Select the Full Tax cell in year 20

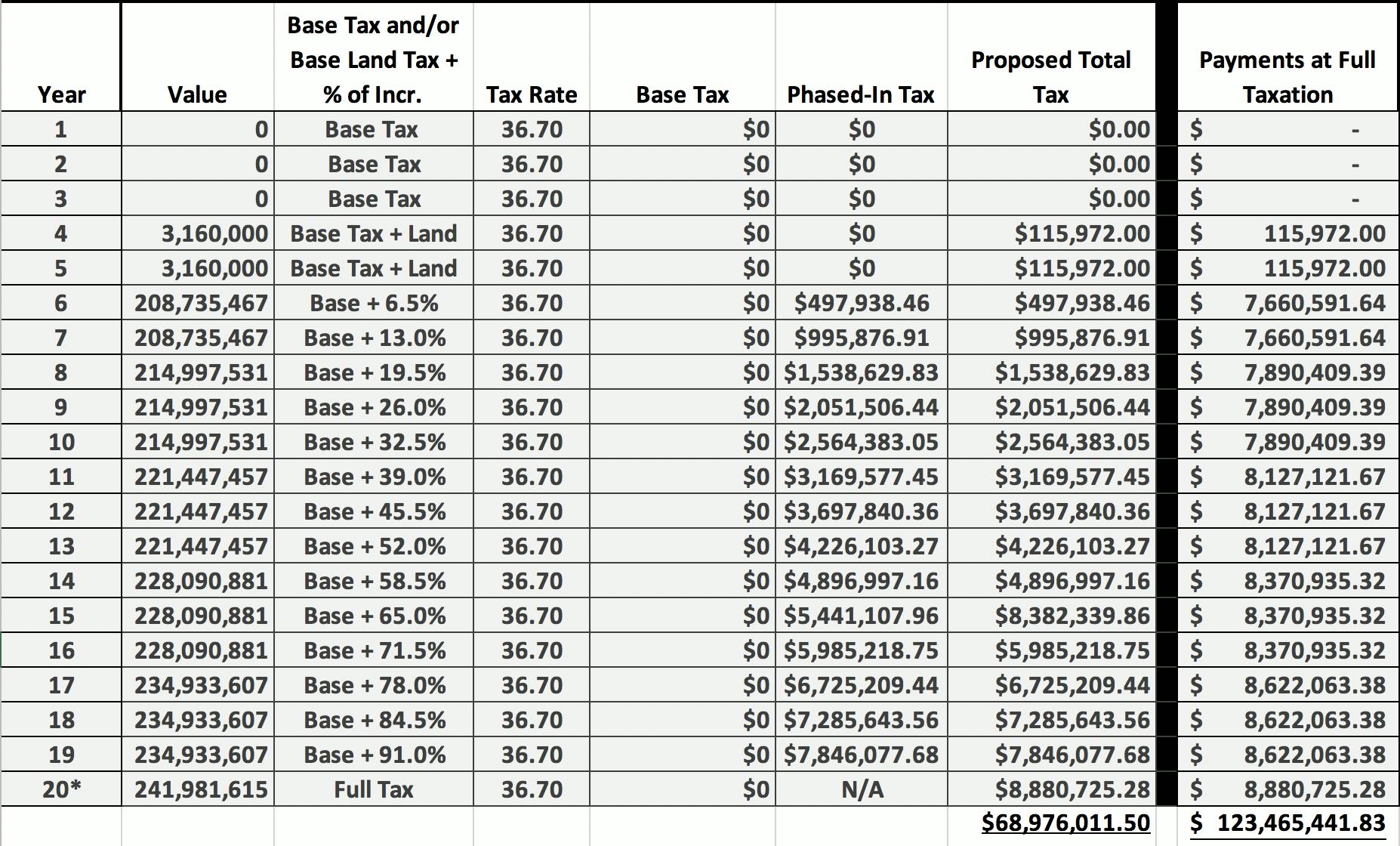[x=374, y=789]
